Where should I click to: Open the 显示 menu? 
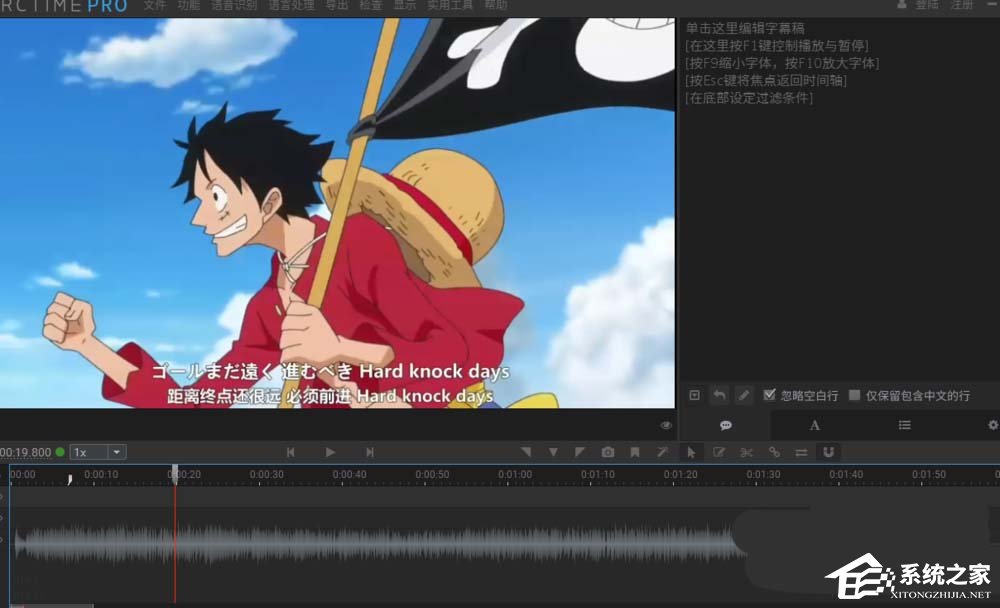click(x=404, y=5)
